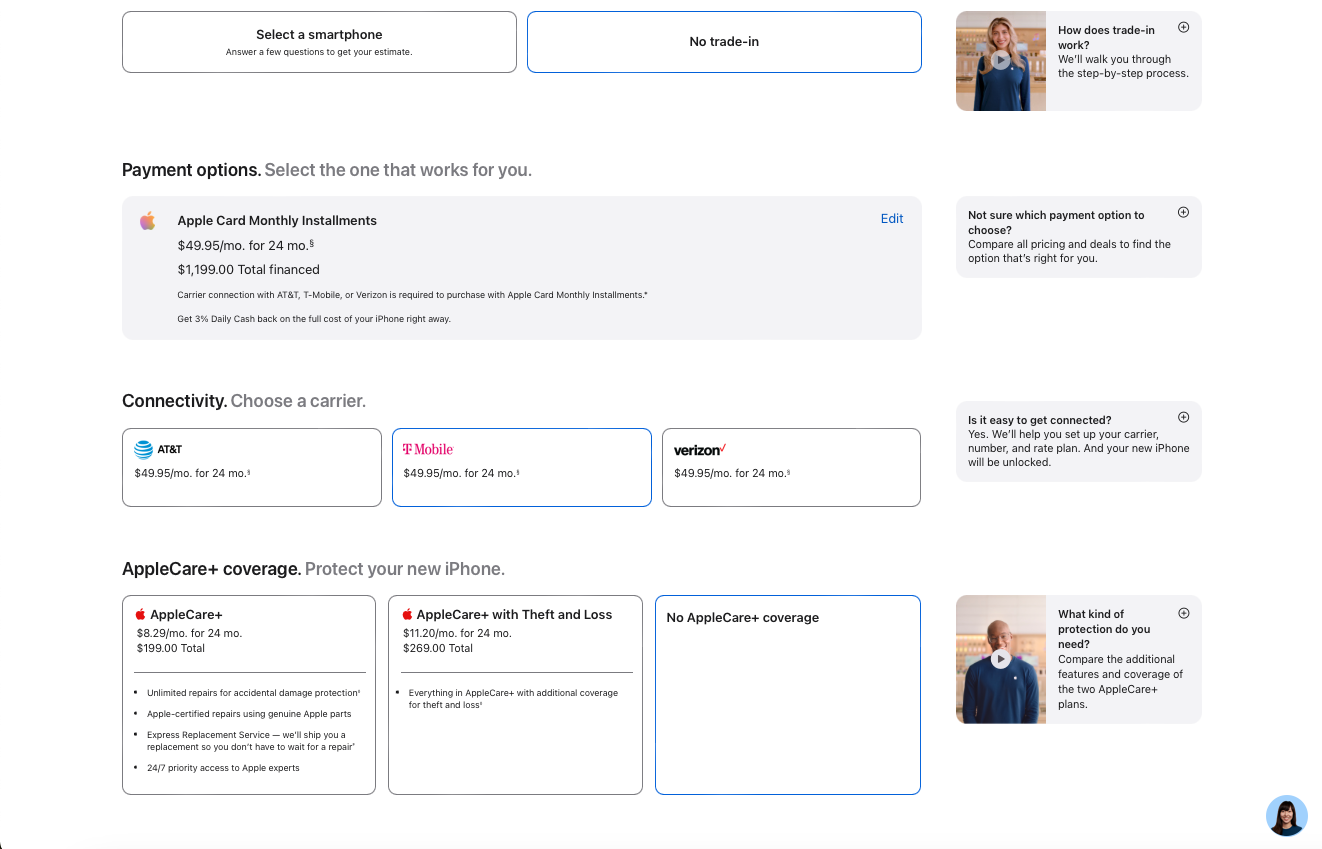Click the AT&T globe logo
This screenshot has width=1322, height=849.
pyautogui.click(x=144, y=450)
